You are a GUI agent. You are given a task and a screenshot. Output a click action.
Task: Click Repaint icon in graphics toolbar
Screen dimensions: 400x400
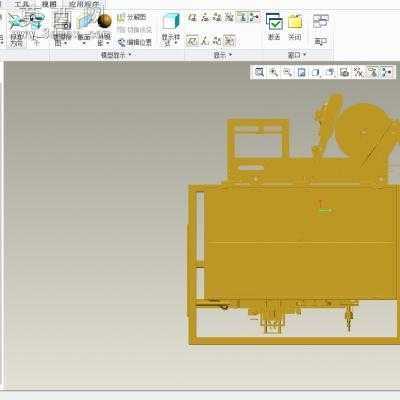(302, 72)
